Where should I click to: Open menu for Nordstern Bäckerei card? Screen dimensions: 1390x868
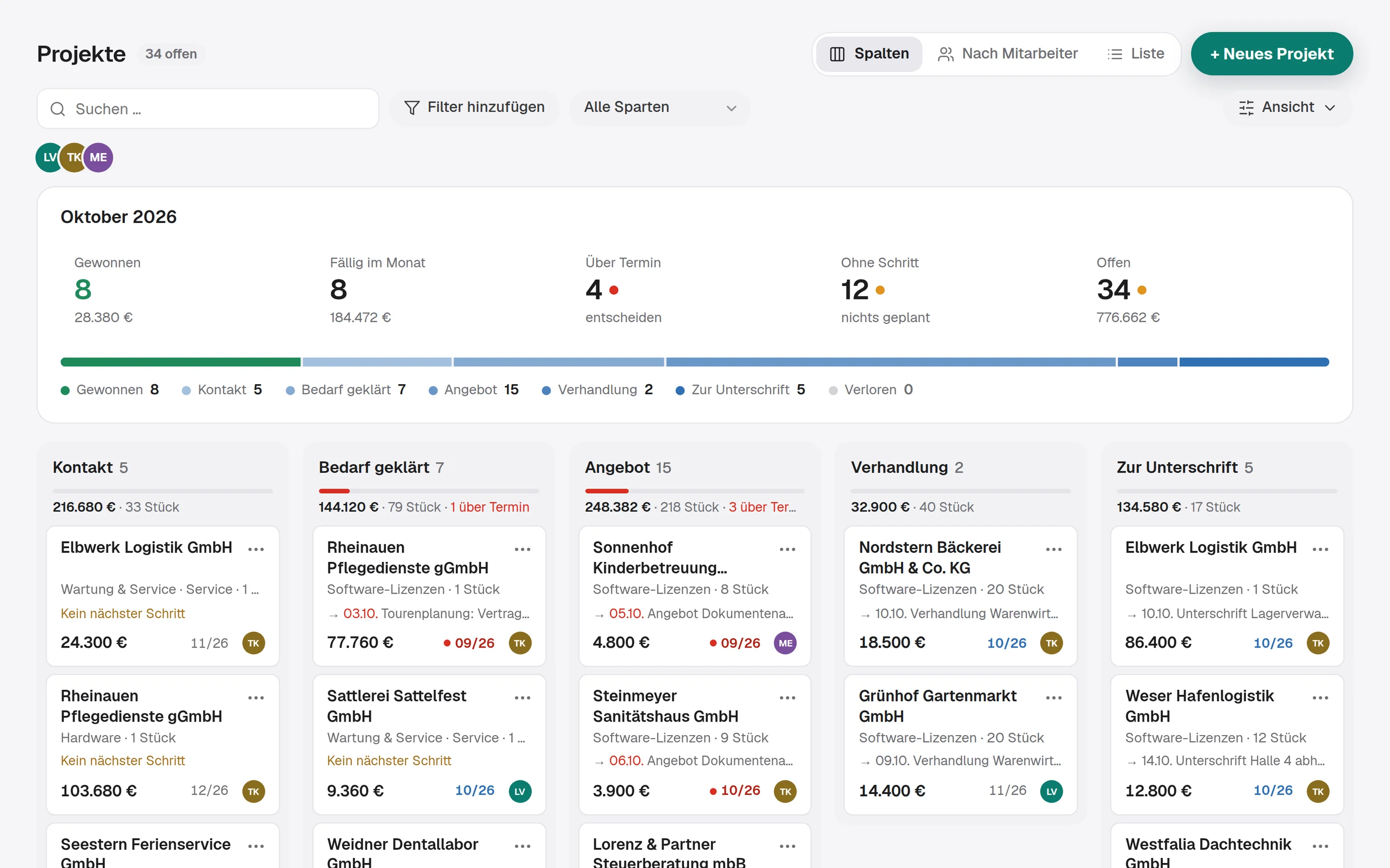1054,549
